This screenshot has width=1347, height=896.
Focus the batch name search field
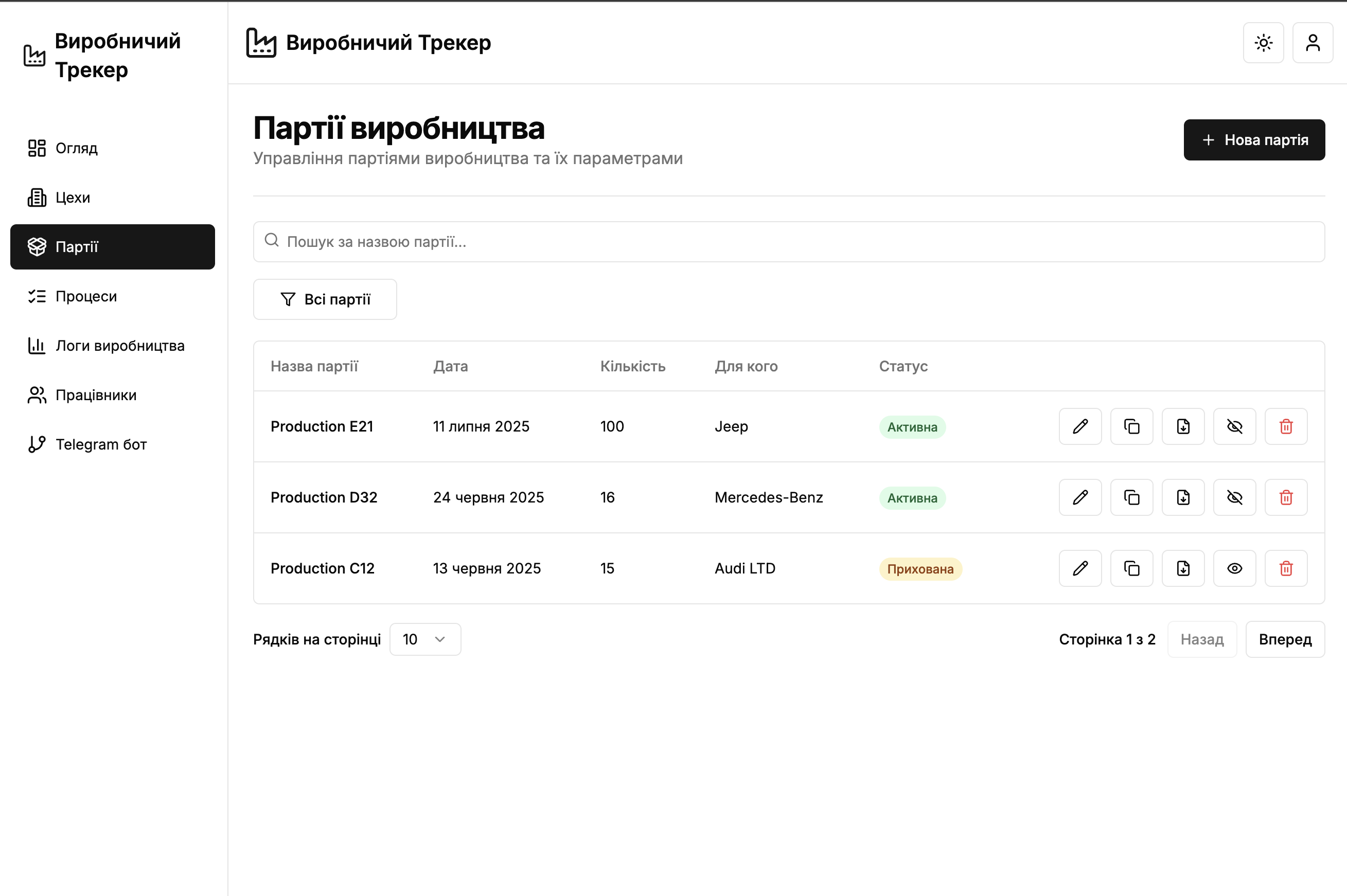789,242
